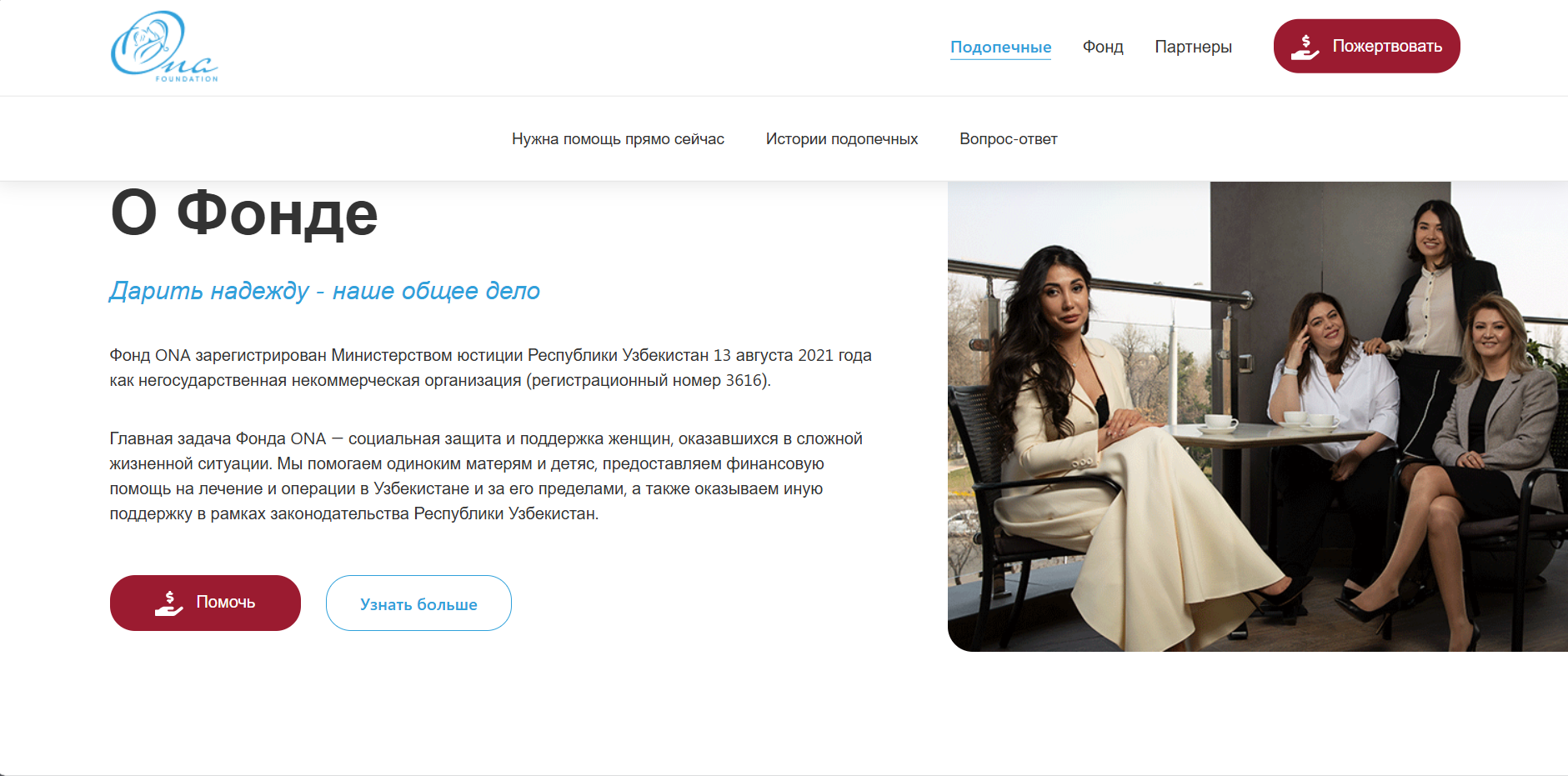Click hand-with-dollar icon in Пожертвовать button

point(1305,47)
